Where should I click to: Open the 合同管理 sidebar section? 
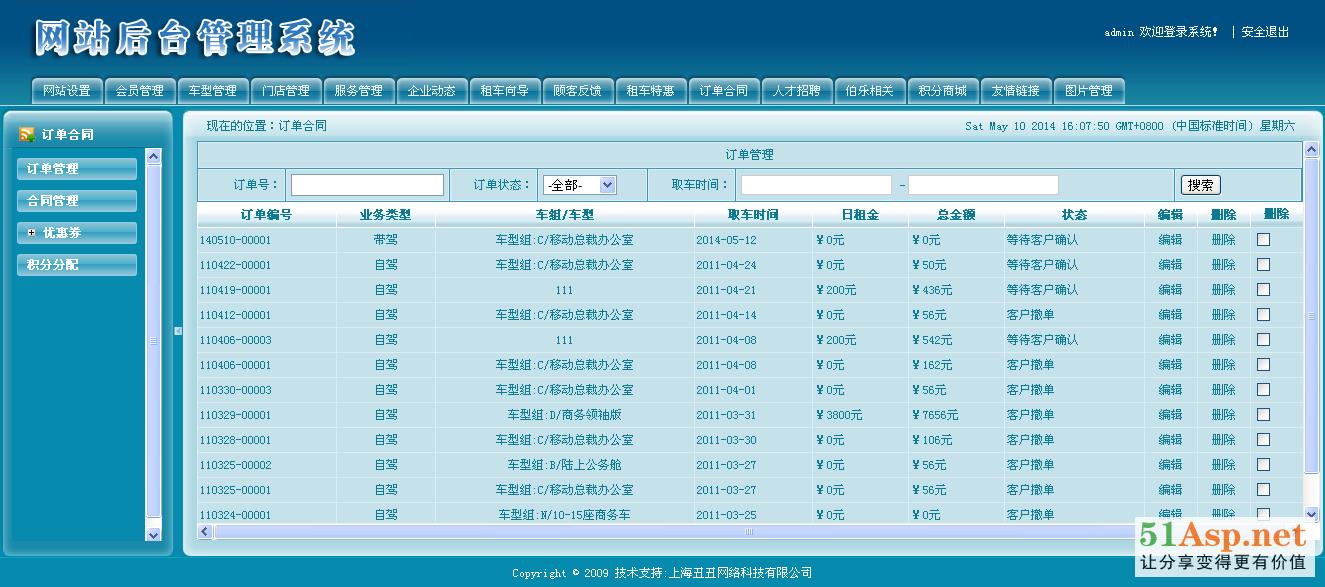[76, 201]
